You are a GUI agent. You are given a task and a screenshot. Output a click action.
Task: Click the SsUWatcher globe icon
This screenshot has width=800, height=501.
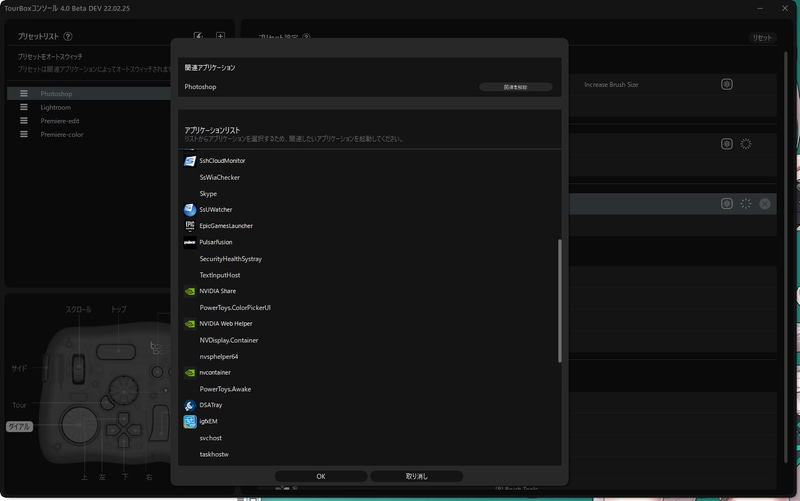pyautogui.click(x=190, y=210)
